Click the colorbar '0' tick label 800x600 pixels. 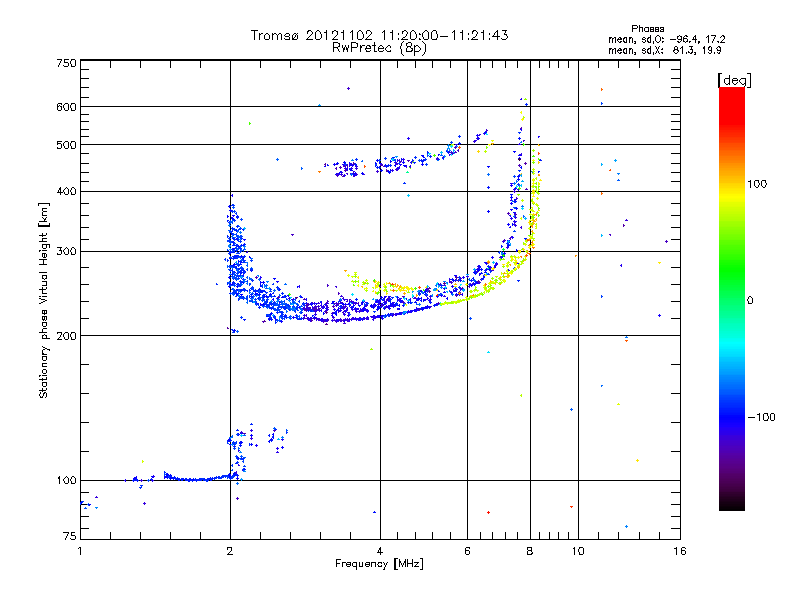click(x=750, y=301)
